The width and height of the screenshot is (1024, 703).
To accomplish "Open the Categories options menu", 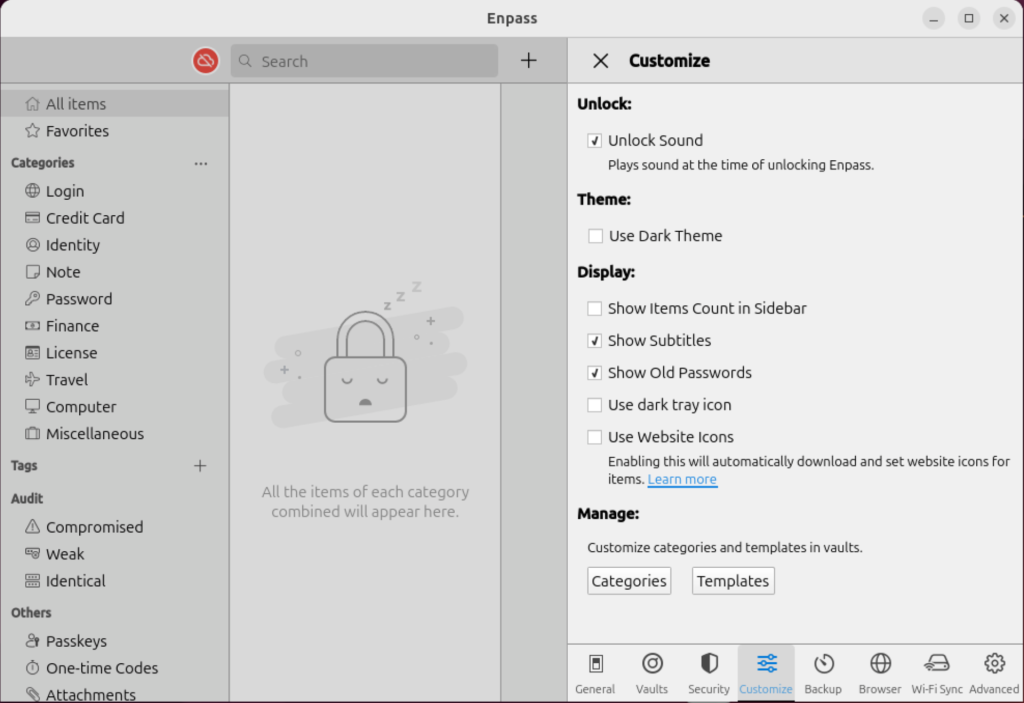I will click(x=200, y=163).
